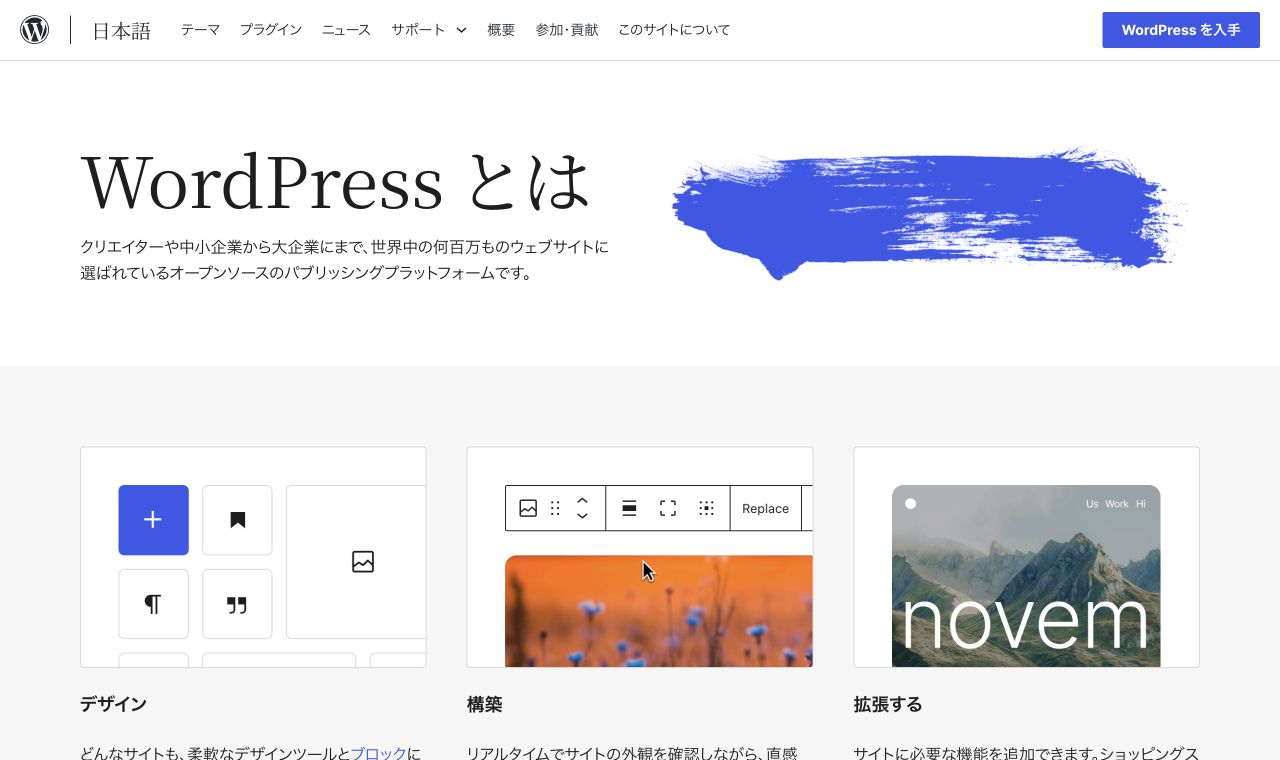Image resolution: width=1280 pixels, height=760 pixels.
Task: Click the 拡張する heading
Action: [x=888, y=704]
